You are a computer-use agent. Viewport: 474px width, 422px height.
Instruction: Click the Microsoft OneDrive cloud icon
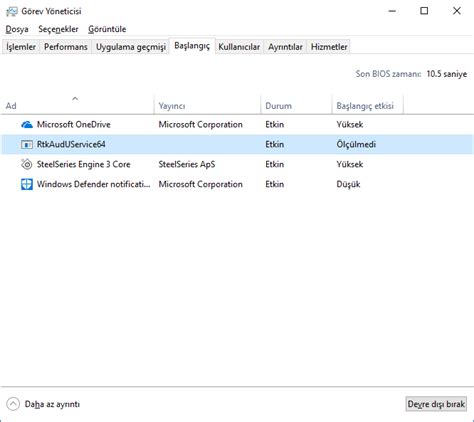tap(27, 125)
